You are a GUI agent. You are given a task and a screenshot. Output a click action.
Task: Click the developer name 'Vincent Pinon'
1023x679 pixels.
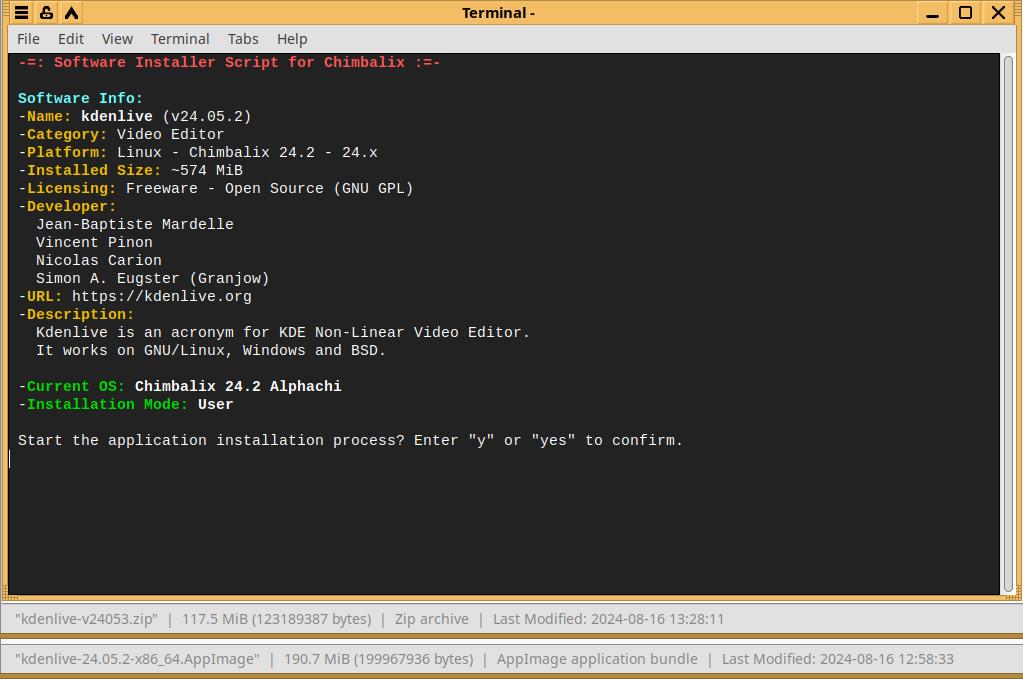94,243
